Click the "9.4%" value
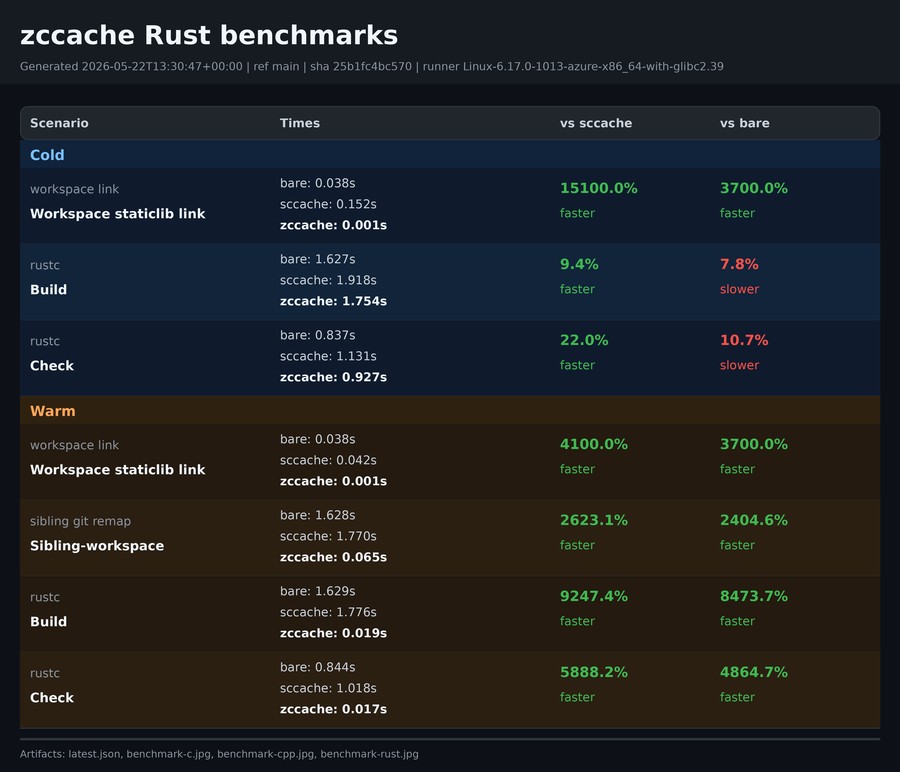 pyautogui.click(x=579, y=264)
